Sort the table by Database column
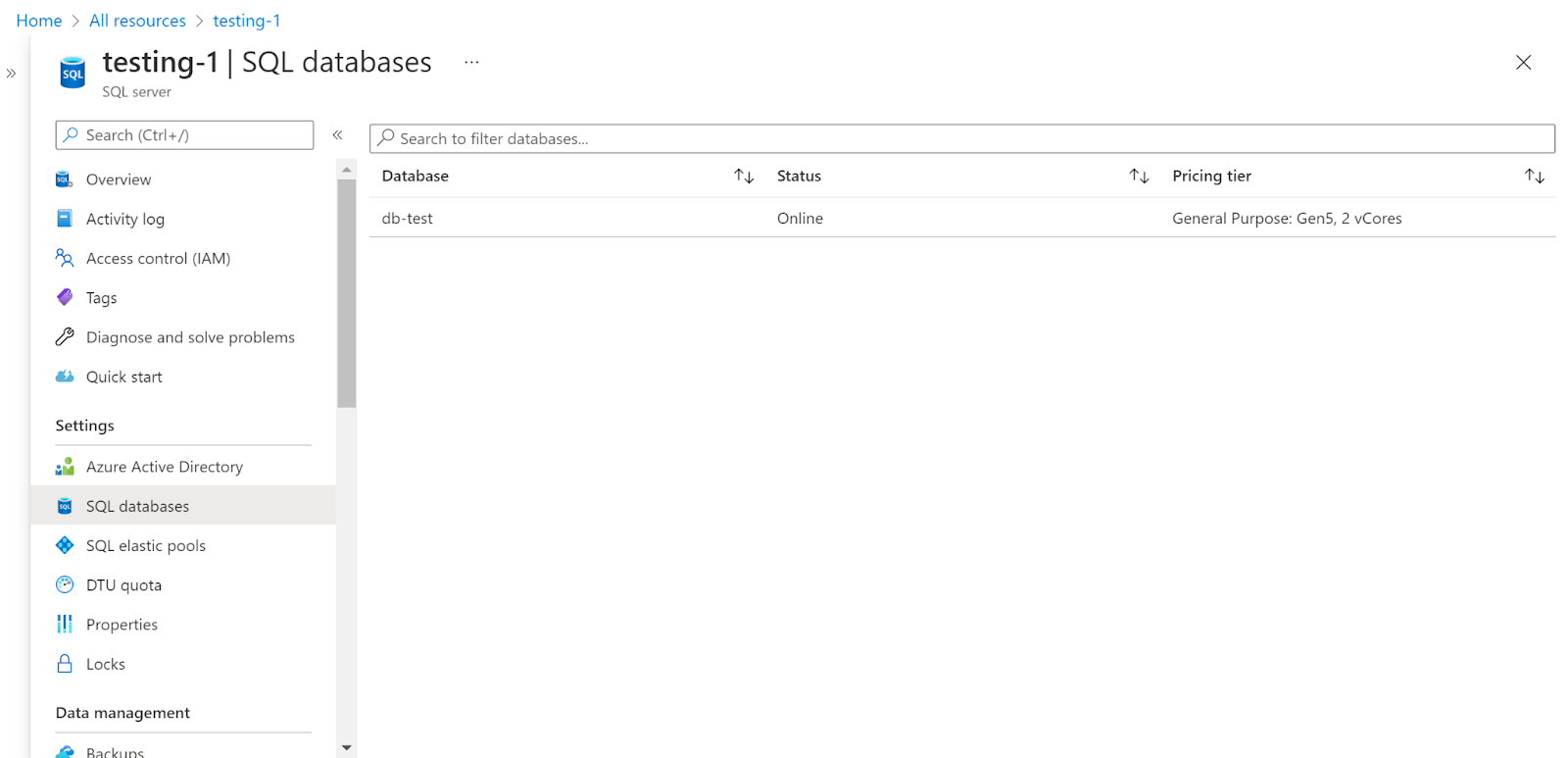This screenshot has width=1568, height=758. coord(744,177)
